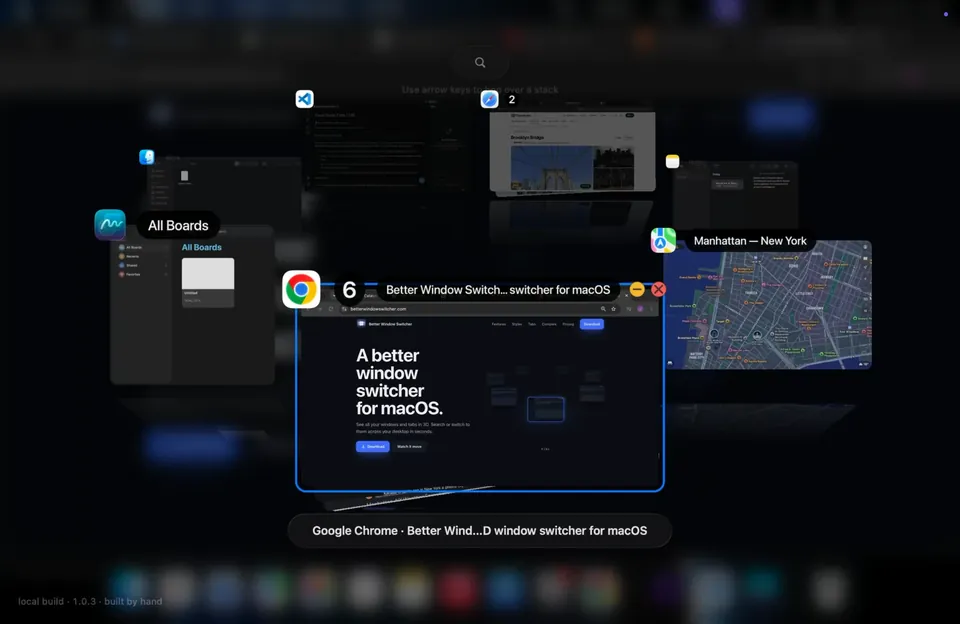Close the Chrome window with the red X
The height and width of the screenshot is (624, 960).
659,289
